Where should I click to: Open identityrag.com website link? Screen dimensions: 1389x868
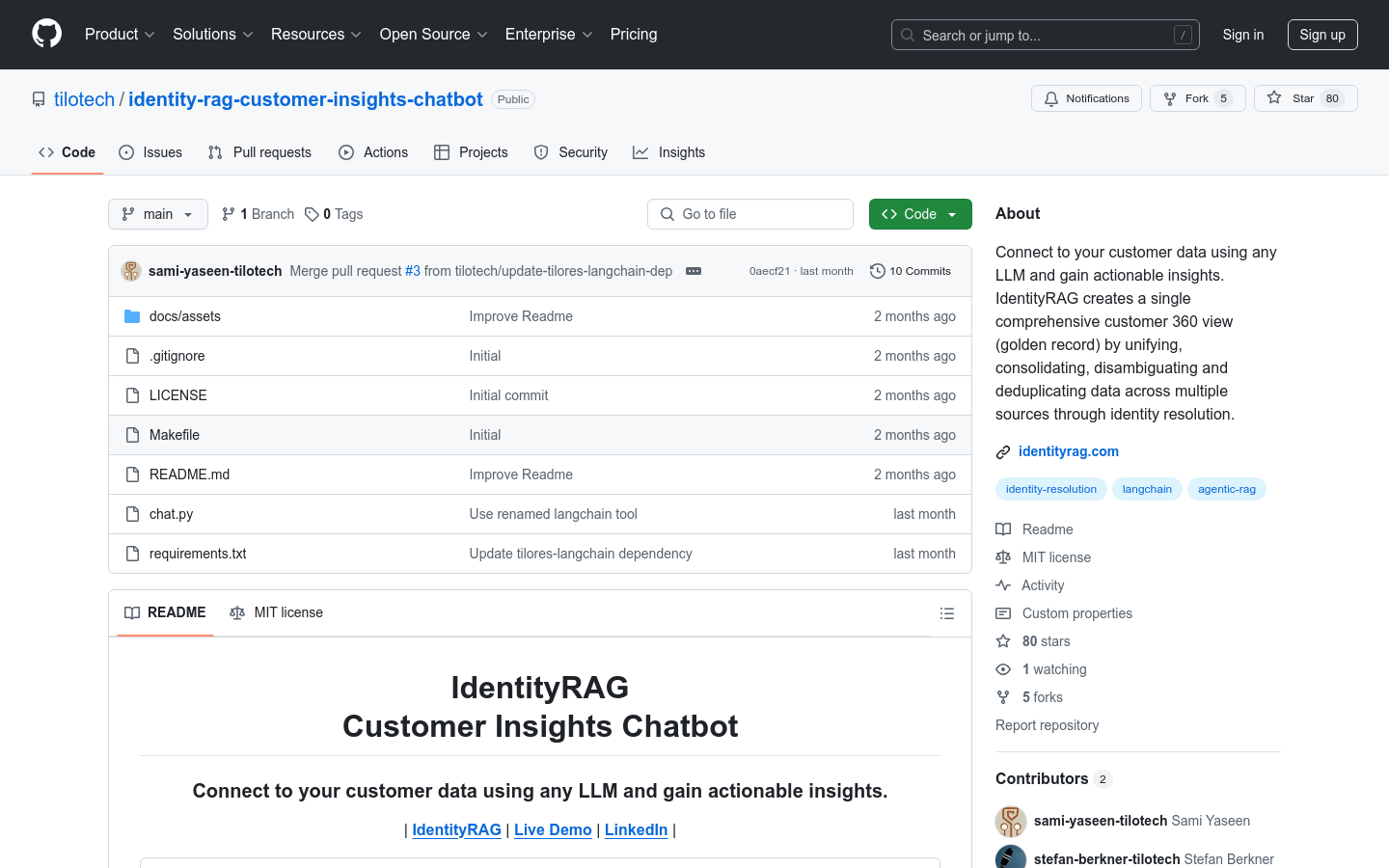1069,451
